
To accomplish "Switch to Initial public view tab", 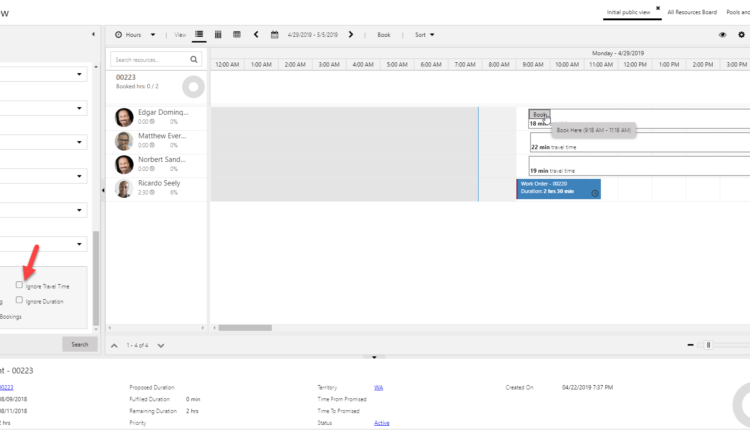I will tap(627, 12).
